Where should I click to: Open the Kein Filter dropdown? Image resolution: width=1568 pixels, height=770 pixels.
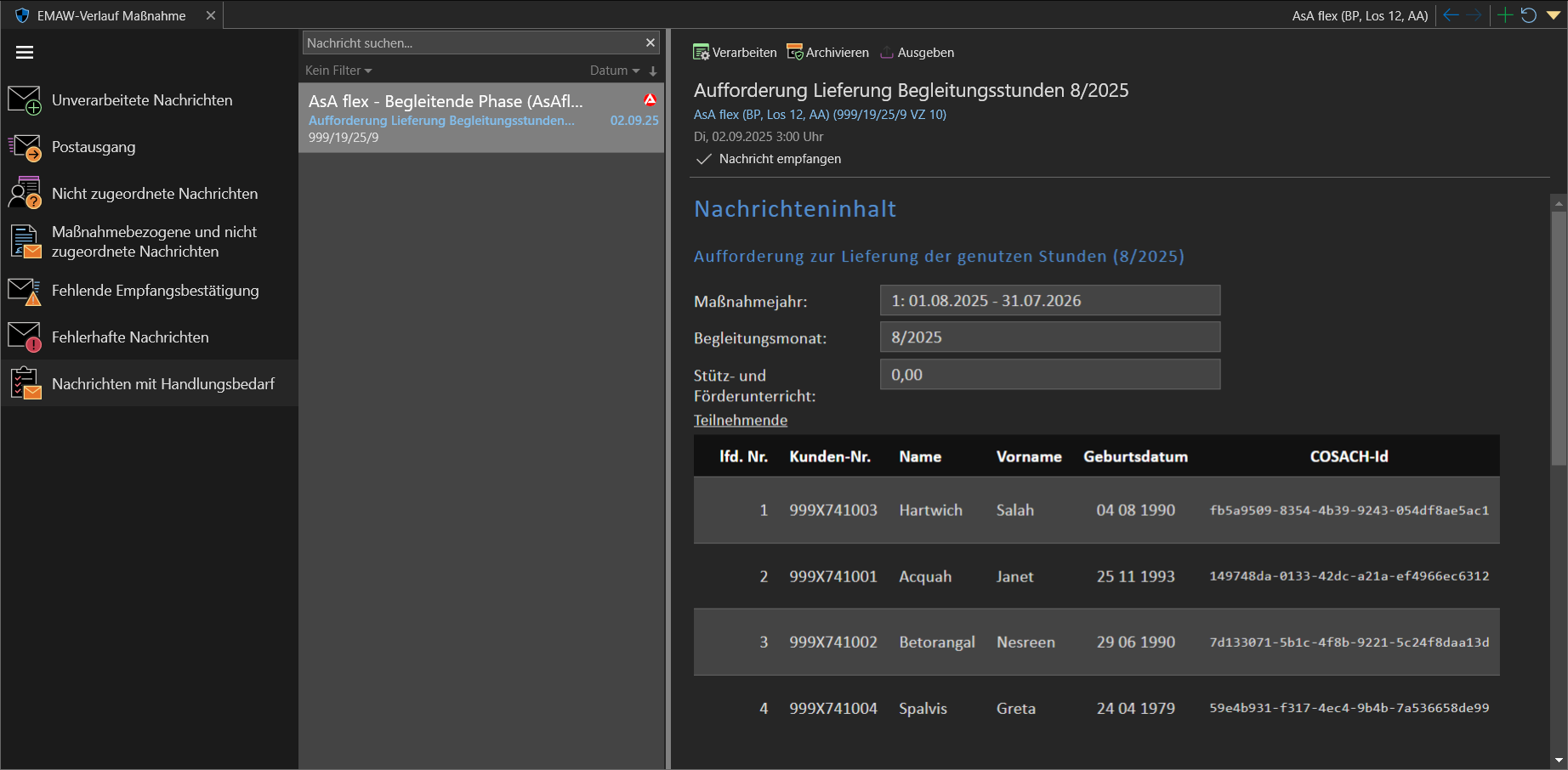click(338, 71)
